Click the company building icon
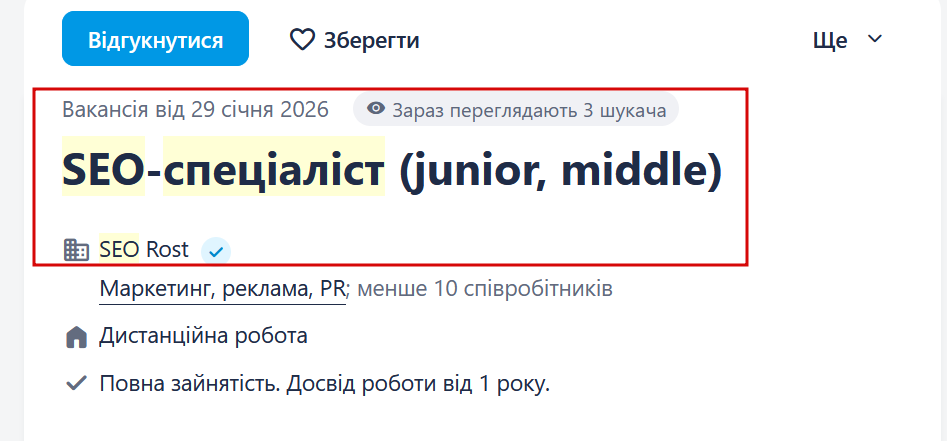This screenshot has width=947, height=441. click(76, 250)
